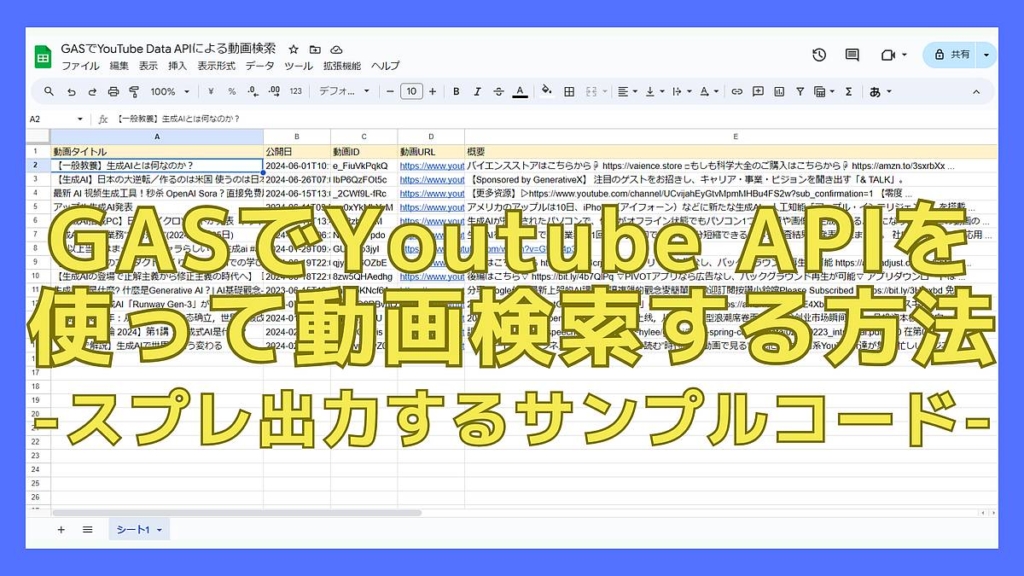
Task: Create a filter with the filter icon
Action: [x=799, y=90]
